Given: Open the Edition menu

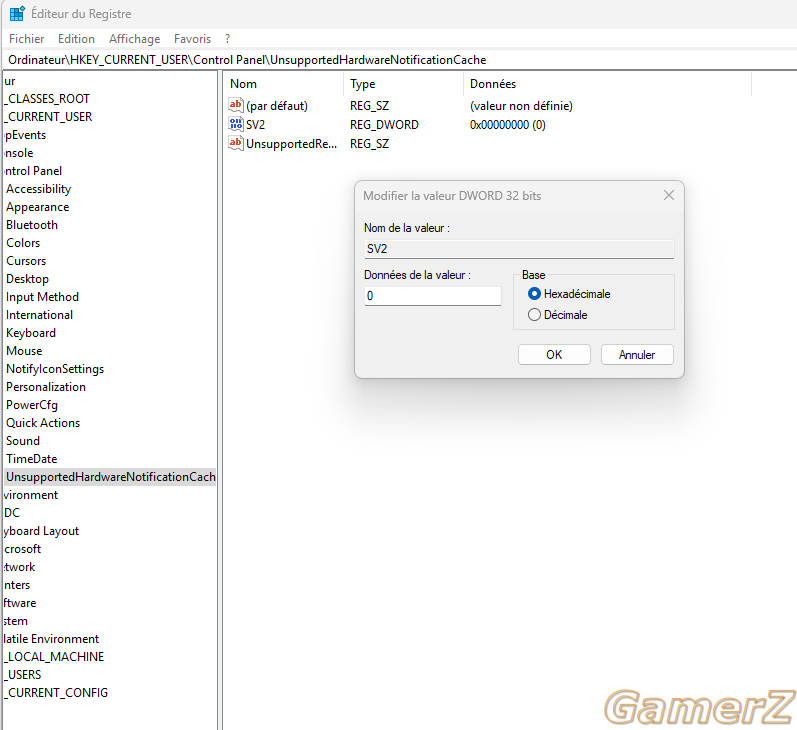Looking at the screenshot, I should [x=76, y=39].
